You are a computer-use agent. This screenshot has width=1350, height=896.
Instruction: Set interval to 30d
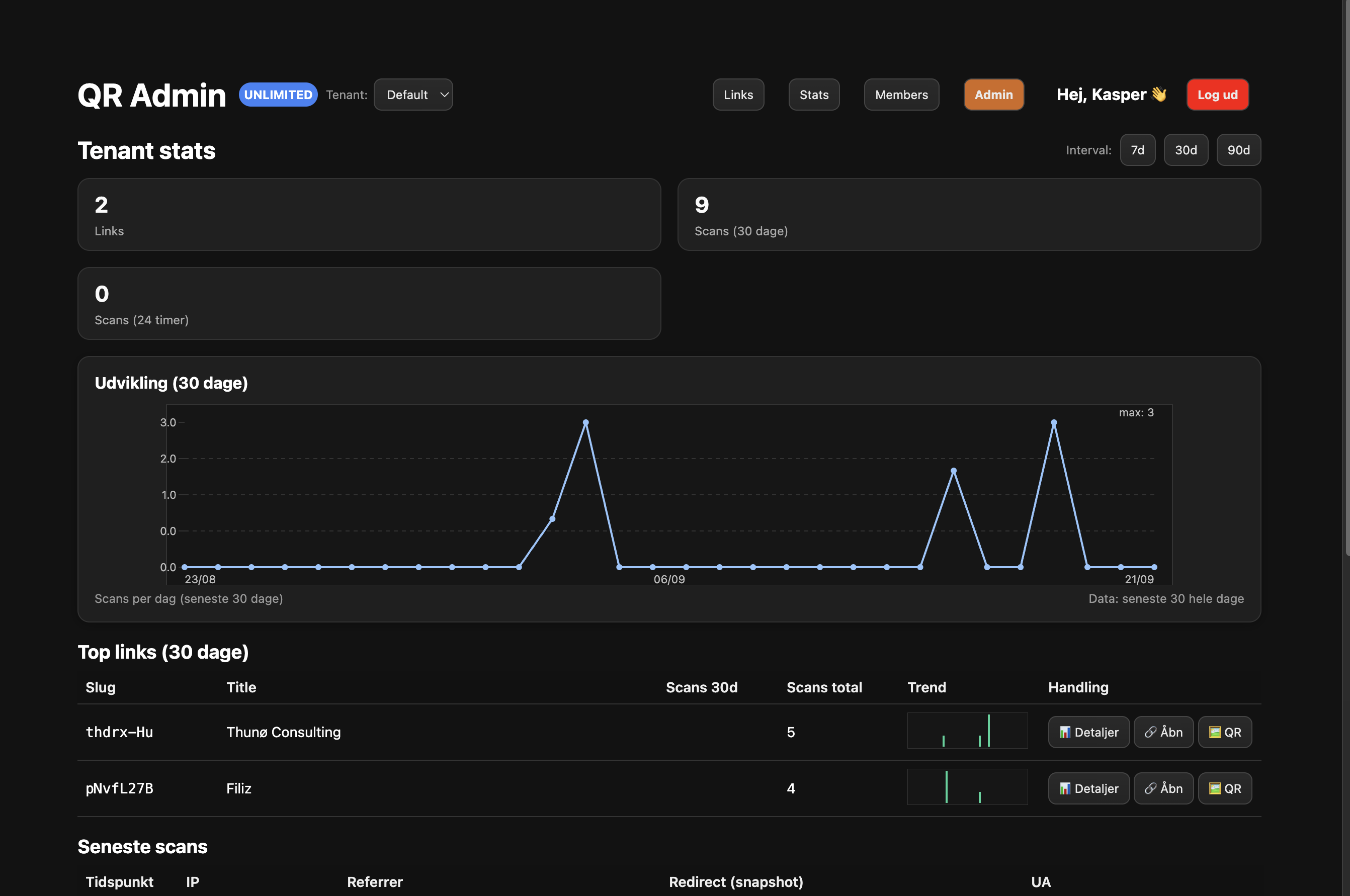click(1186, 150)
